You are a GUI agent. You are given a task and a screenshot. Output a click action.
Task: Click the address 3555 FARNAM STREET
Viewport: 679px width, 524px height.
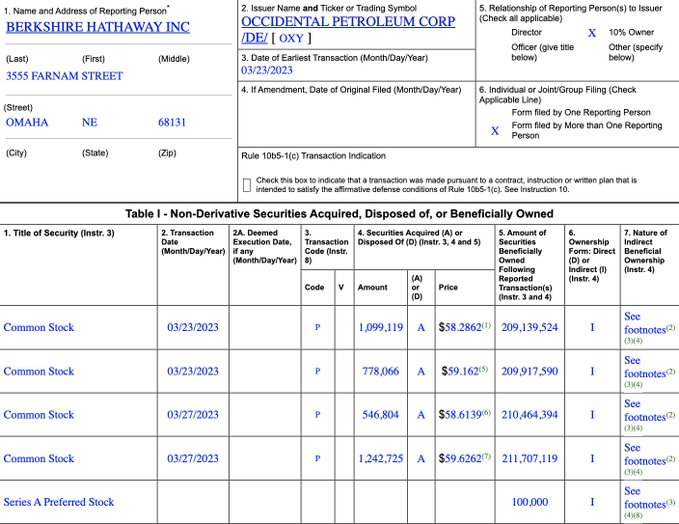65,76
